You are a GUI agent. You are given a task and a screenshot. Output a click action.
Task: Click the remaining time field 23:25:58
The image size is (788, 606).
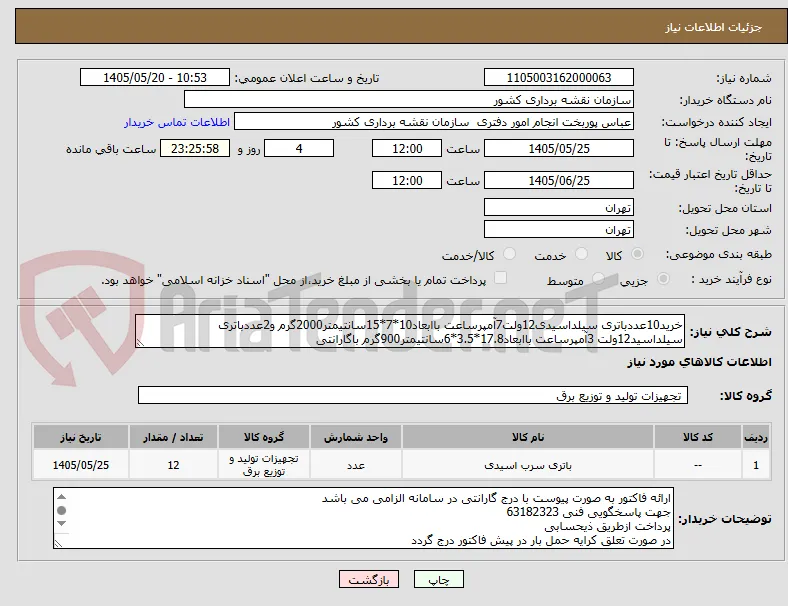click(195, 149)
